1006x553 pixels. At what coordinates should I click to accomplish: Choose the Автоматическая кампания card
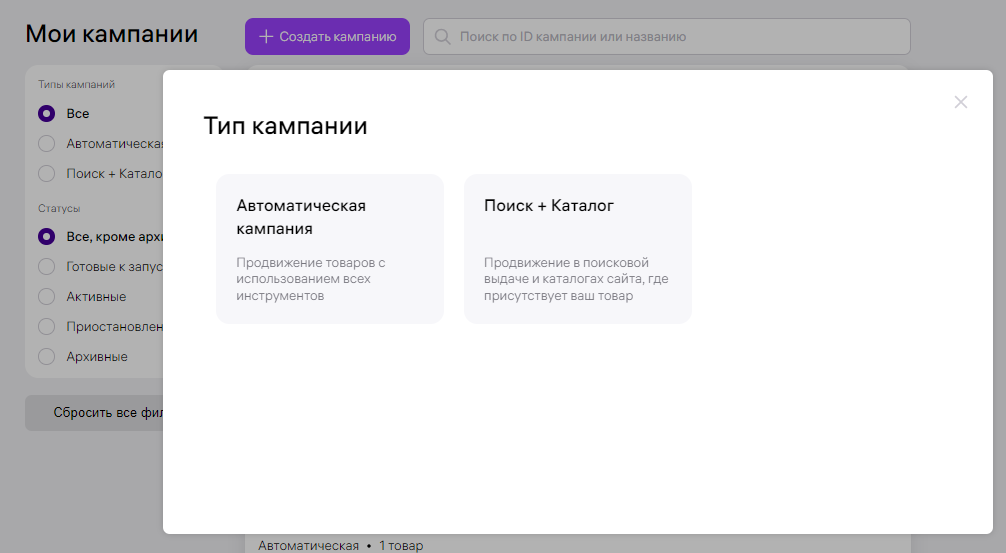click(330, 249)
